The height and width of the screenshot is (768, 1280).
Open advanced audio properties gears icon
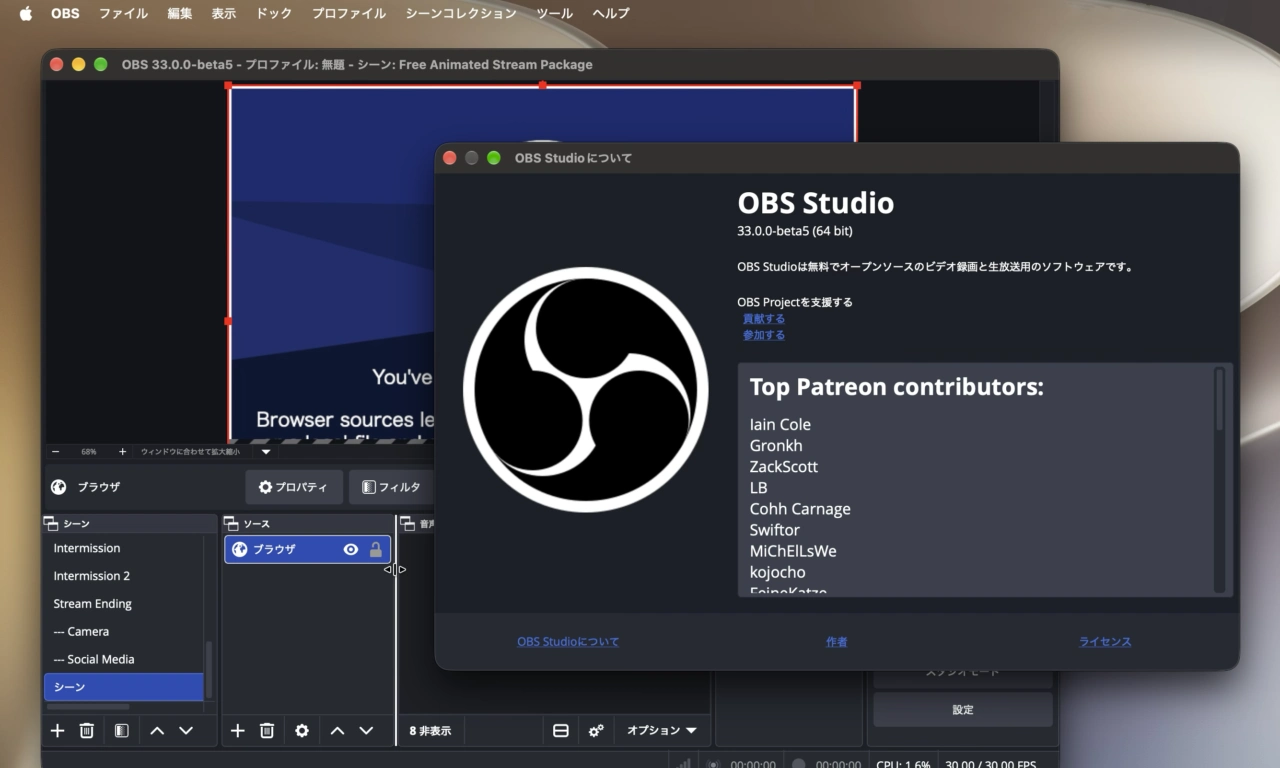point(596,731)
